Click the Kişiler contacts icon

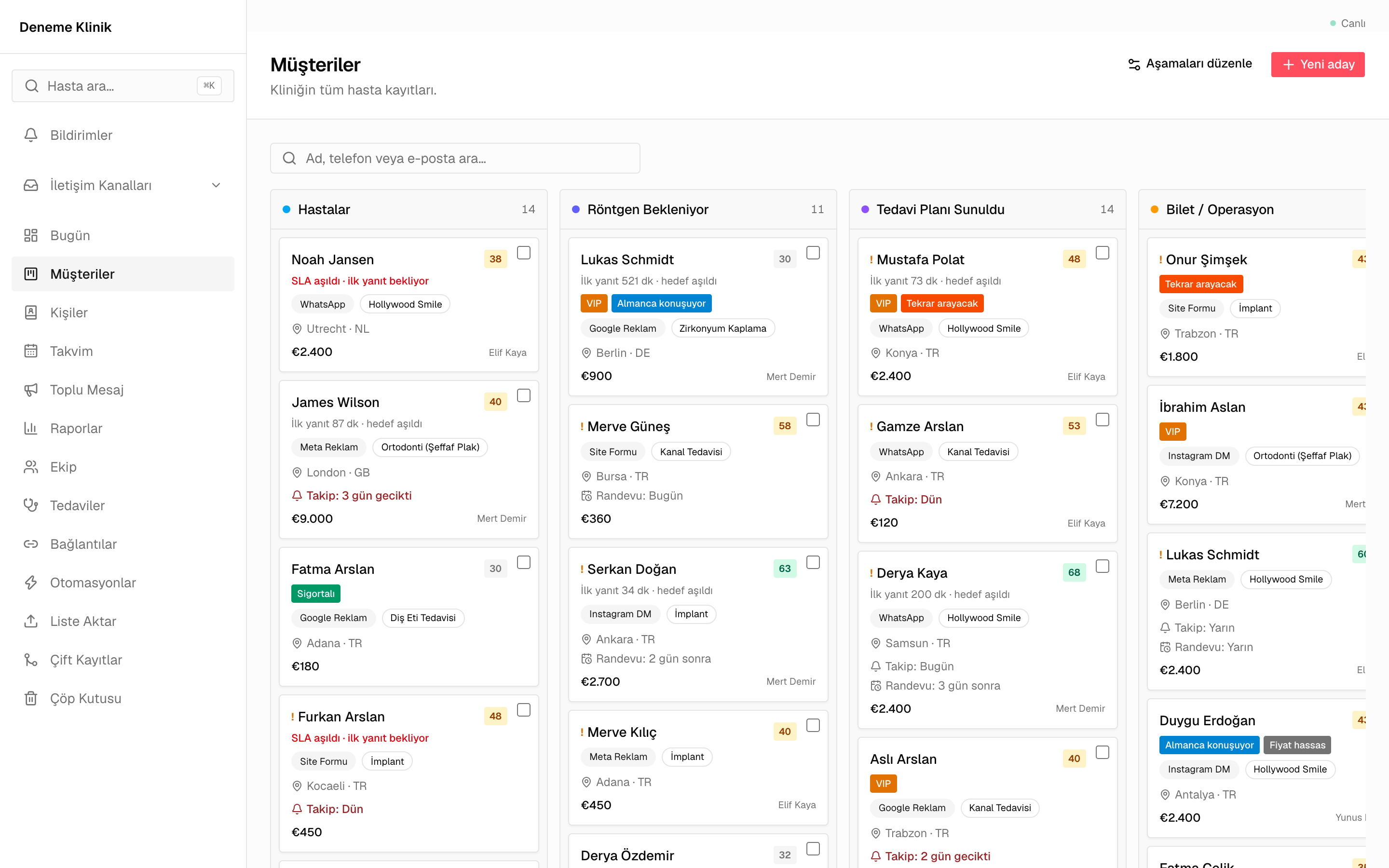click(31, 312)
